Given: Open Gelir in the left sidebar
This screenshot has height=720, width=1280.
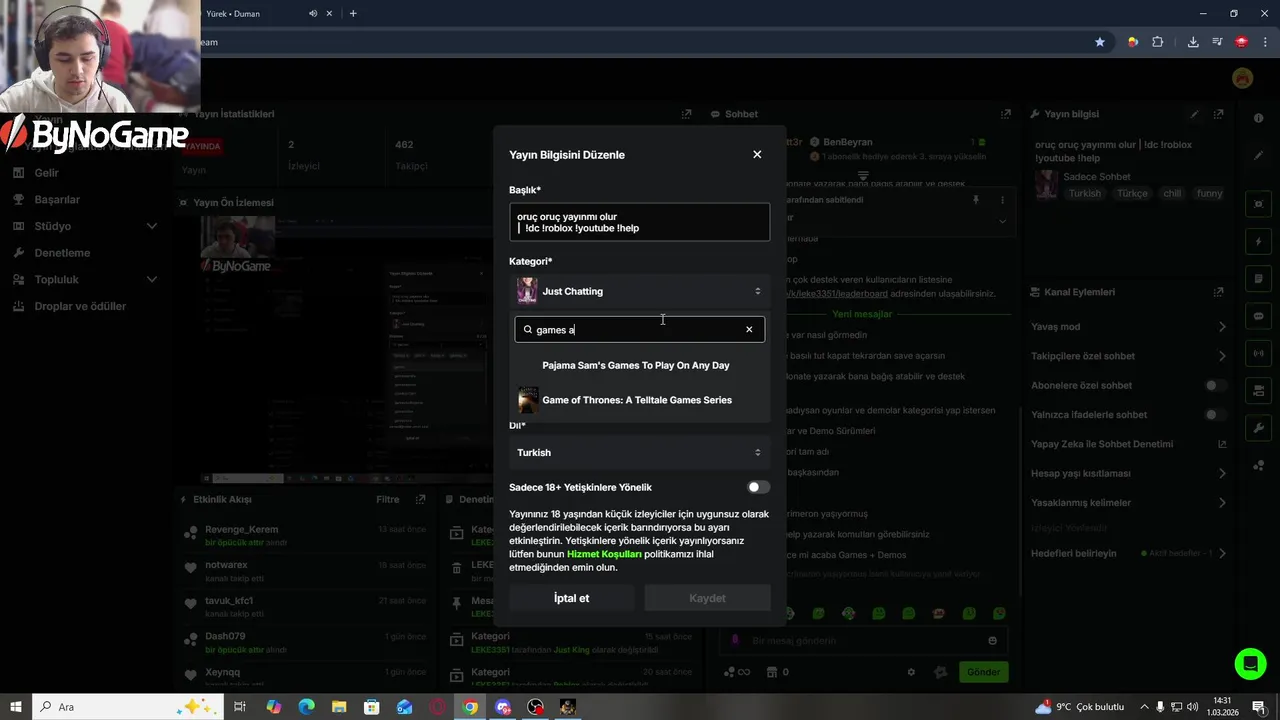Looking at the screenshot, I should [46, 173].
